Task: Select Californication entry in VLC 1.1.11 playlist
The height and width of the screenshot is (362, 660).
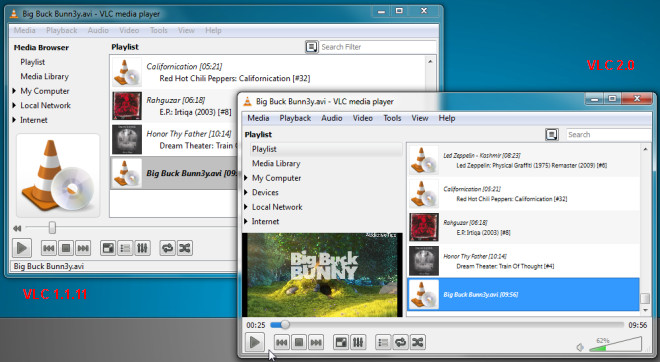Action: (x=268, y=72)
